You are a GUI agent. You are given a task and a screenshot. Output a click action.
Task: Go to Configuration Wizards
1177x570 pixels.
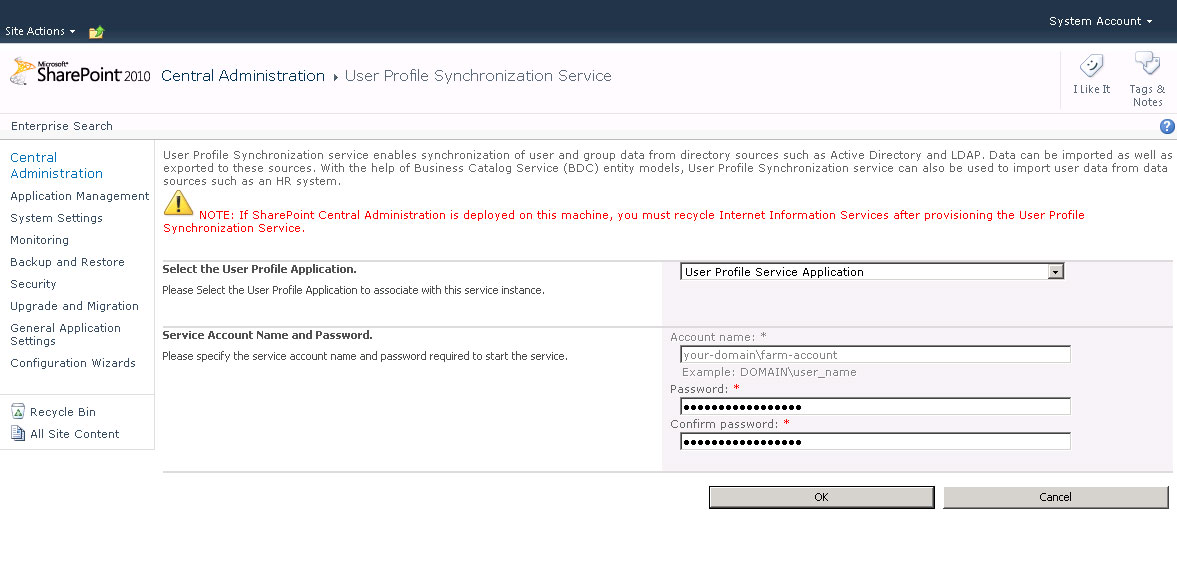(73, 363)
